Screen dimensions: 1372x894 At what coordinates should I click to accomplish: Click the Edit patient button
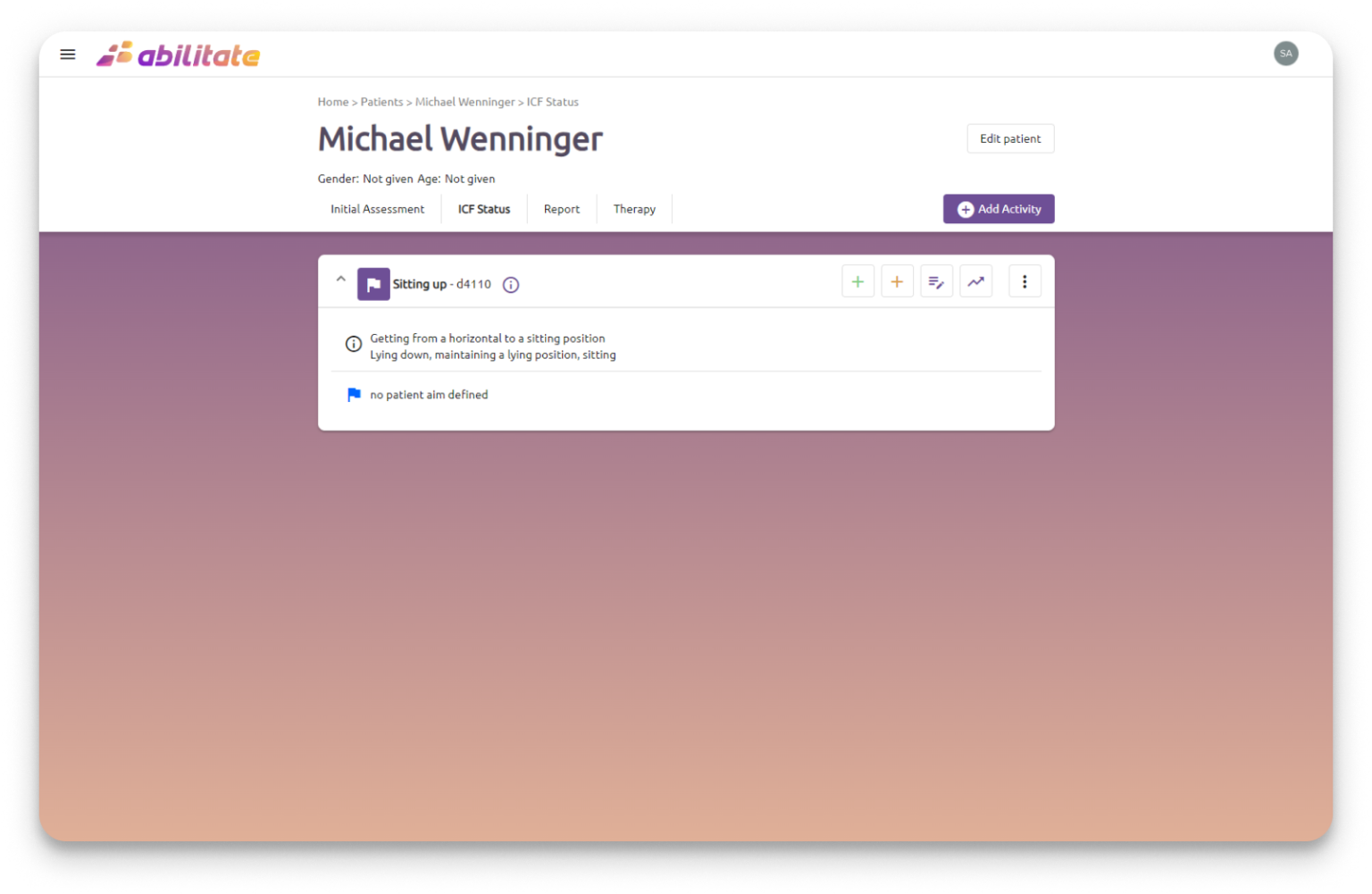pos(1009,138)
